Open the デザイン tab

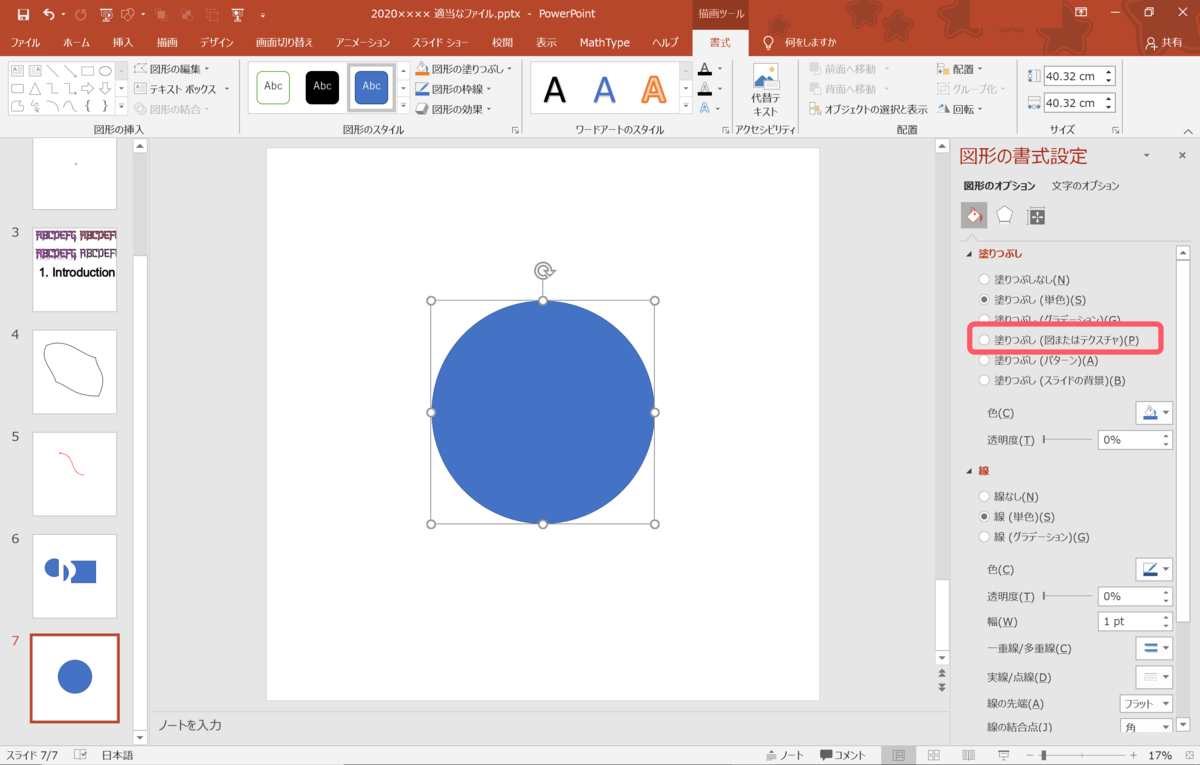[x=216, y=43]
